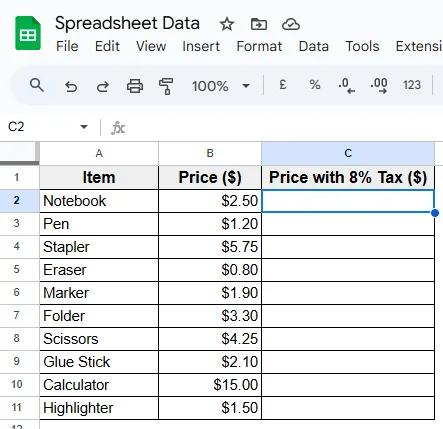Screen dimensions: 443x429
Task: Expand the name box dropdown arrow
Action: (84, 127)
